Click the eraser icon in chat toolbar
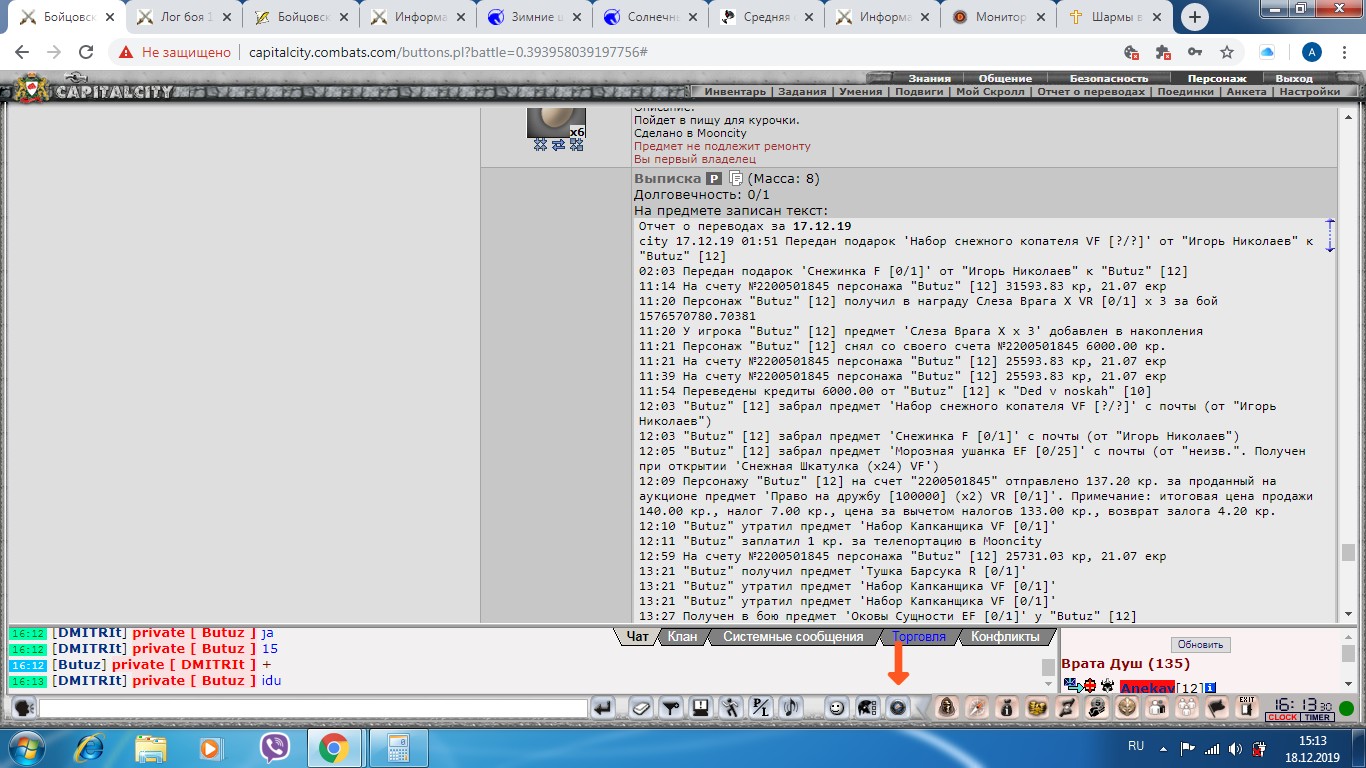This screenshot has height=768, width=1366. (x=641, y=708)
